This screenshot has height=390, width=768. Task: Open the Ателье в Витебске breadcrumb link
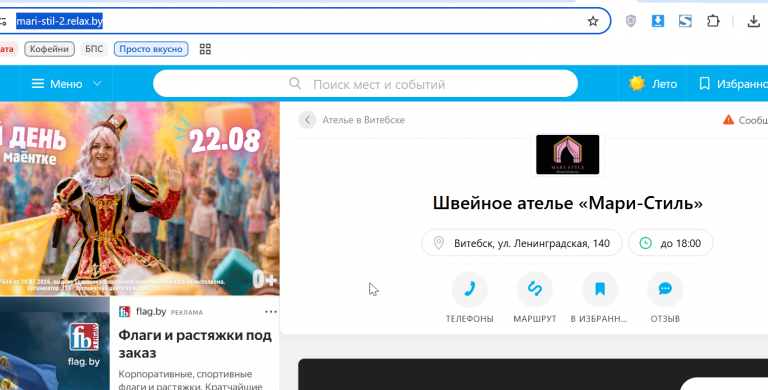(x=363, y=120)
